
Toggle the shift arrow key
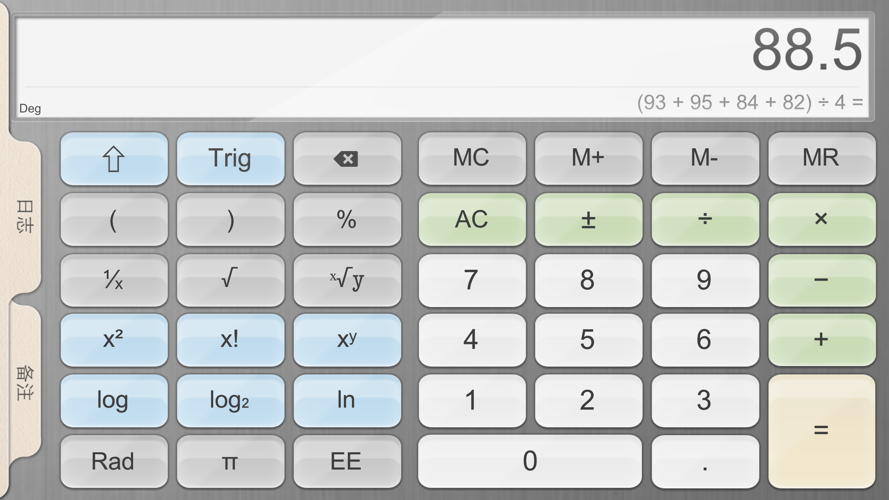(113, 159)
